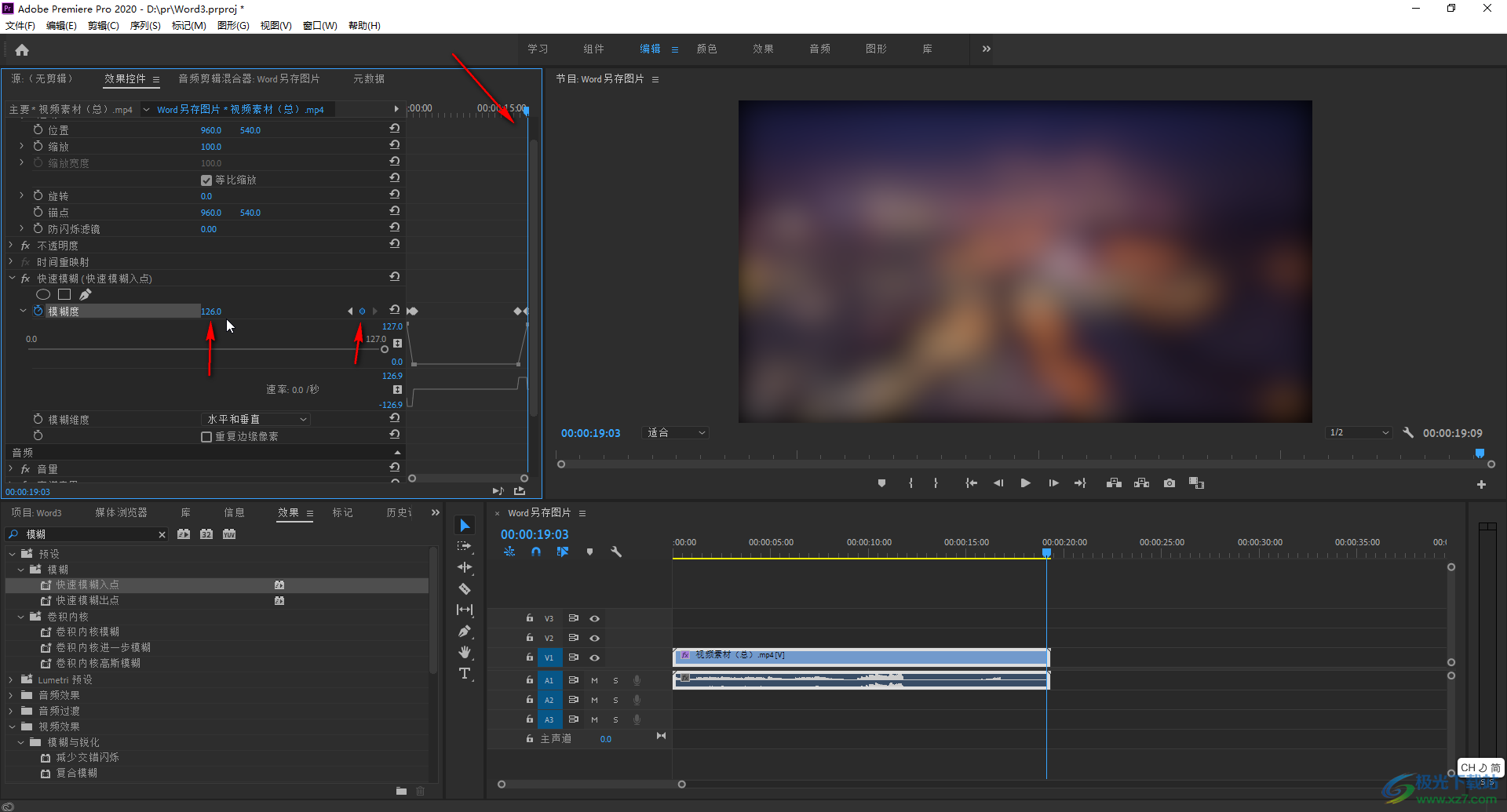Toggle Uniform Scale checkbox
1507x812 pixels.
click(206, 180)
